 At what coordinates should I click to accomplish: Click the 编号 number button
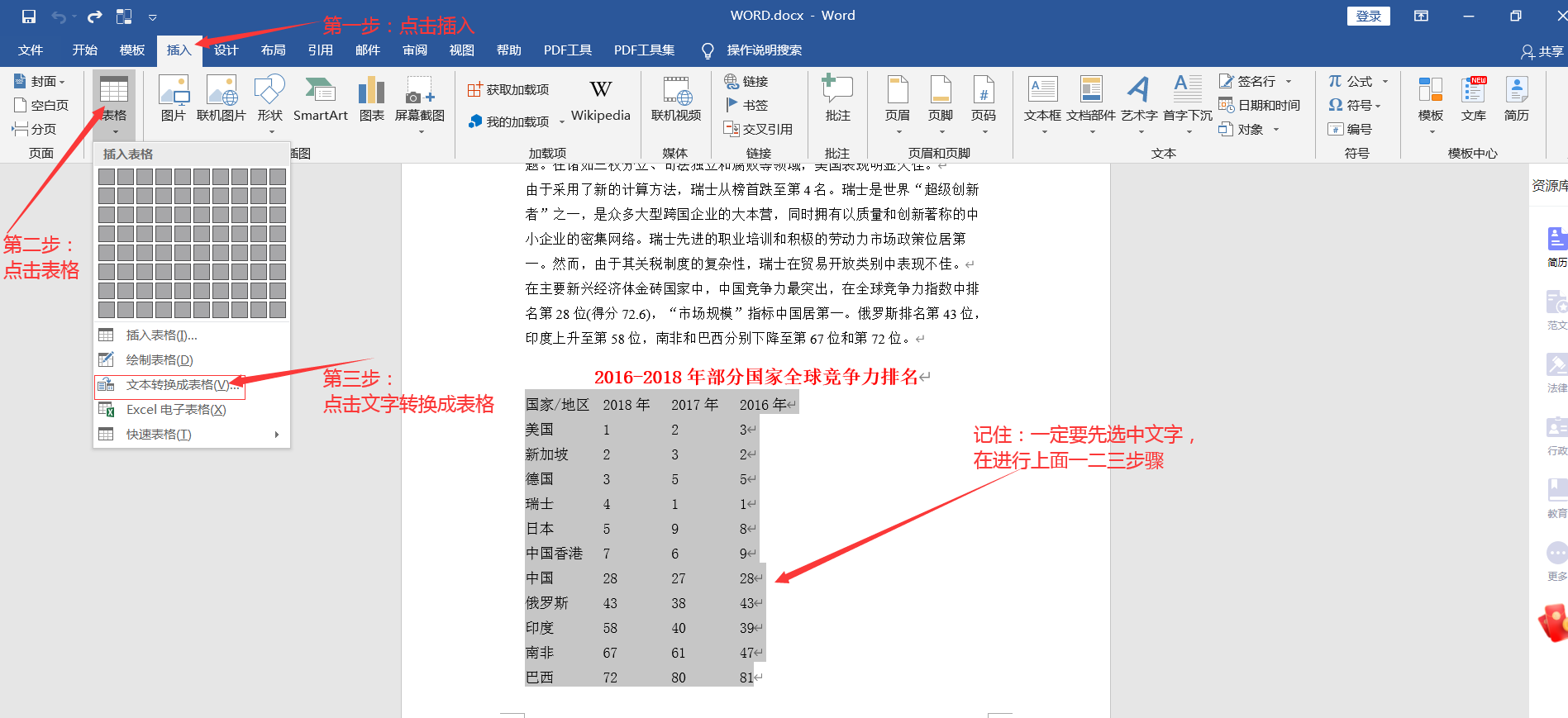1351,129
